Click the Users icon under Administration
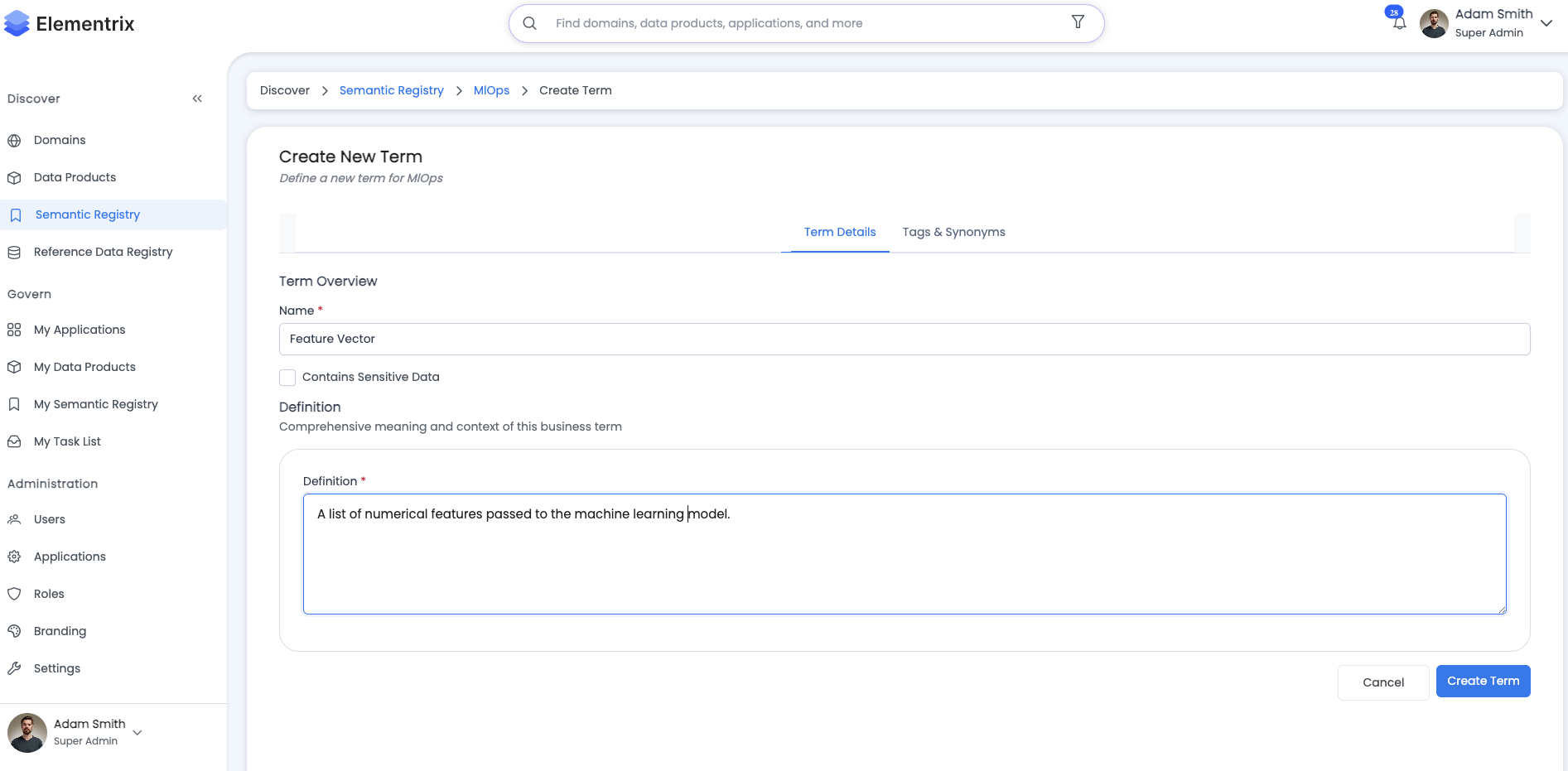The image size is (1568, 771). pyautogui.click(x=15, y=519)
